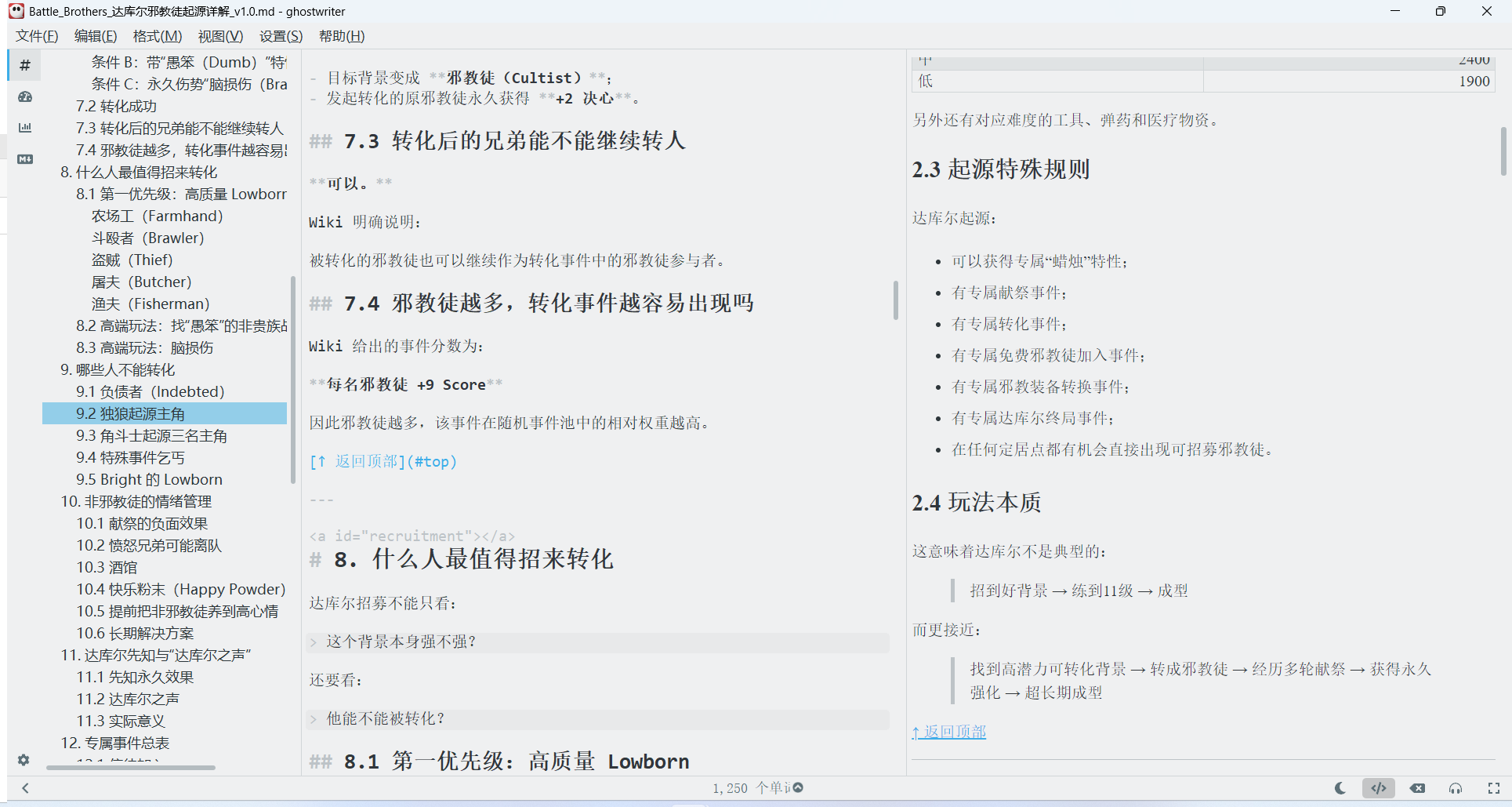Image resolution: width=1512 pixels, height=807 pixels.
Task: Open the word count statistics dropdown
Action: 758,788
